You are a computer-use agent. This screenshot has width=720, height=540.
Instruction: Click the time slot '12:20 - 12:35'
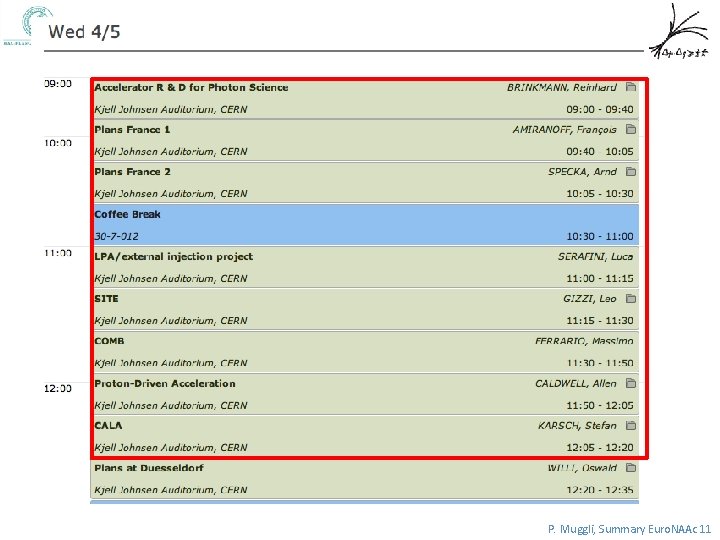tap(600, 490)
